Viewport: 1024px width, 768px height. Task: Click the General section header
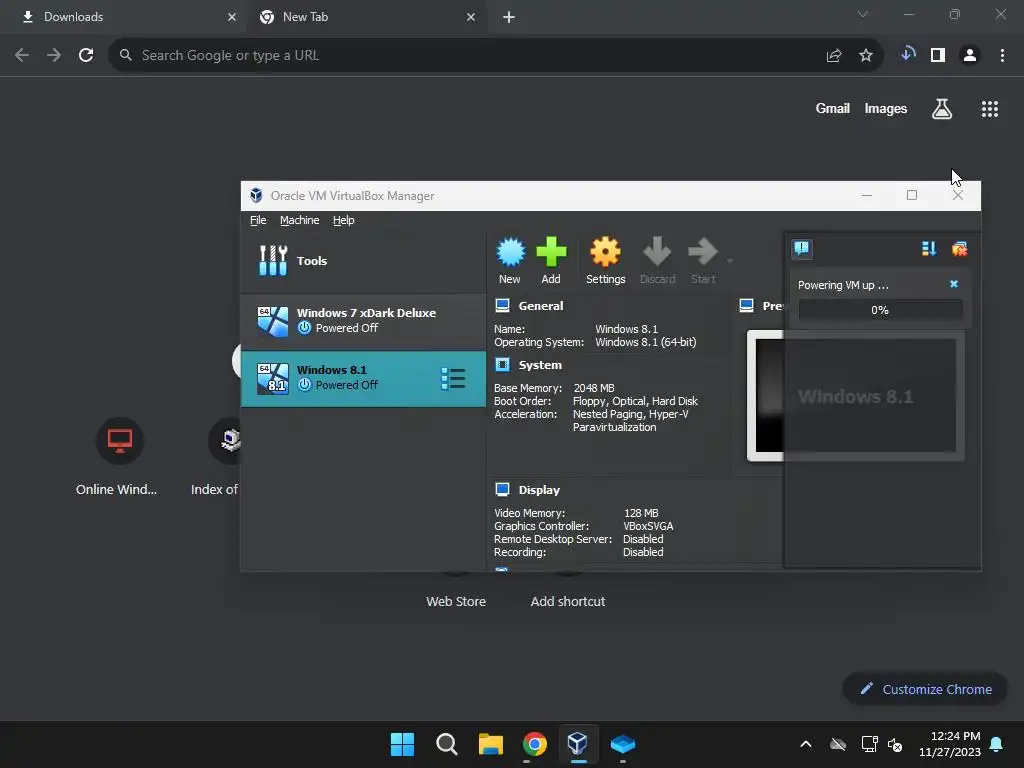tap(541, 306)
